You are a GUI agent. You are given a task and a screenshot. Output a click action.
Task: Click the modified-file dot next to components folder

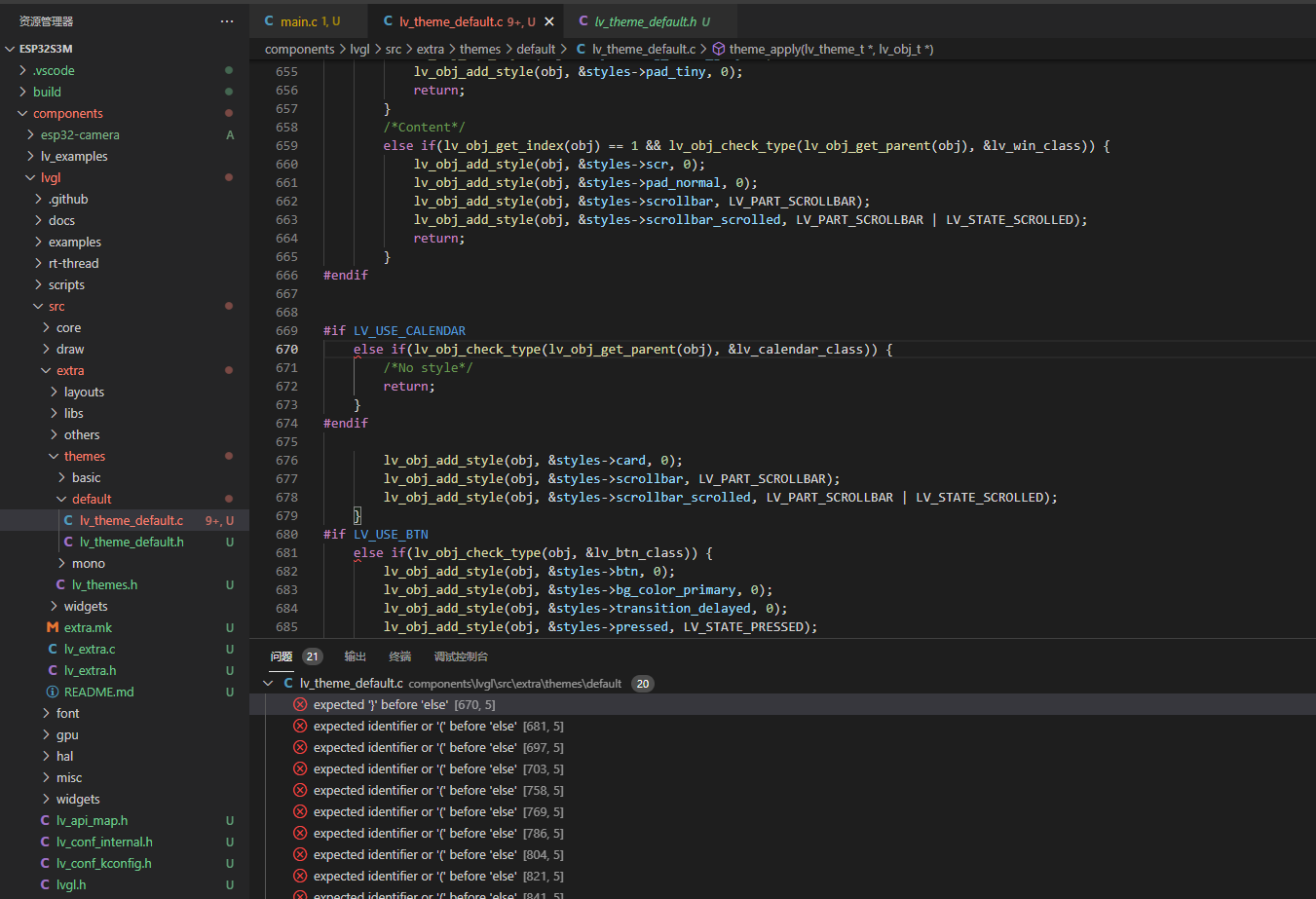[228, 113]
